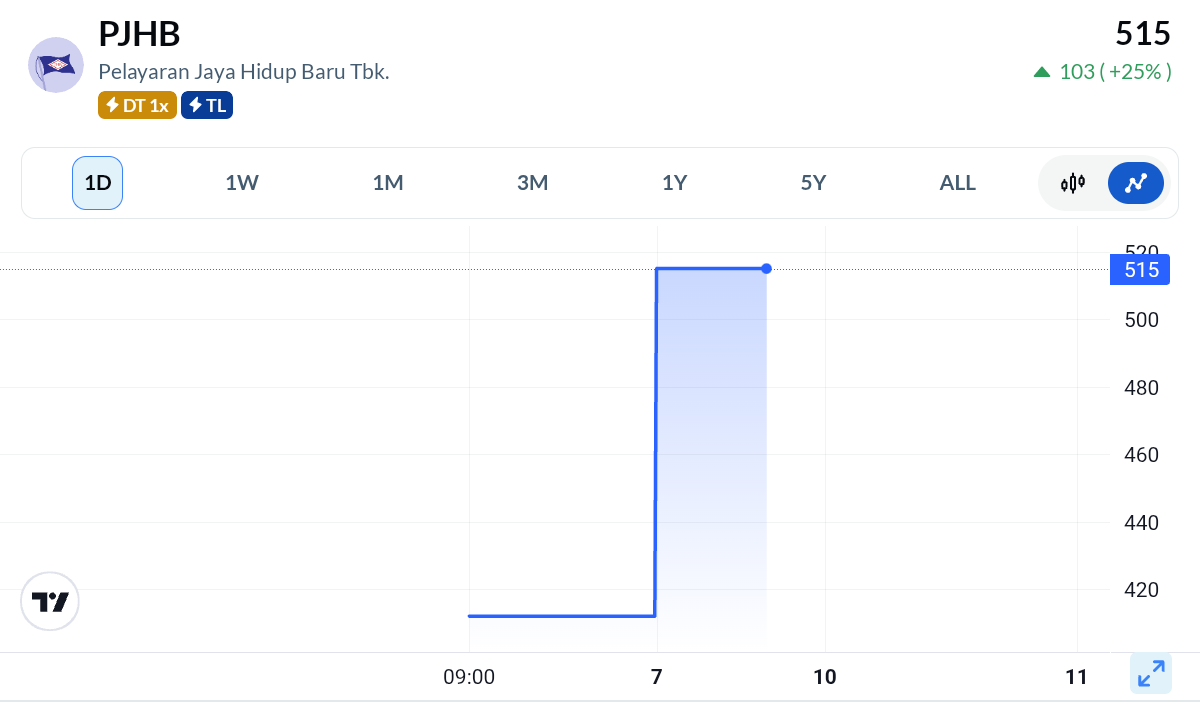
Task: Click the blue 515 price axis label
Action: pyautogui.click(x=1140, y=270)
